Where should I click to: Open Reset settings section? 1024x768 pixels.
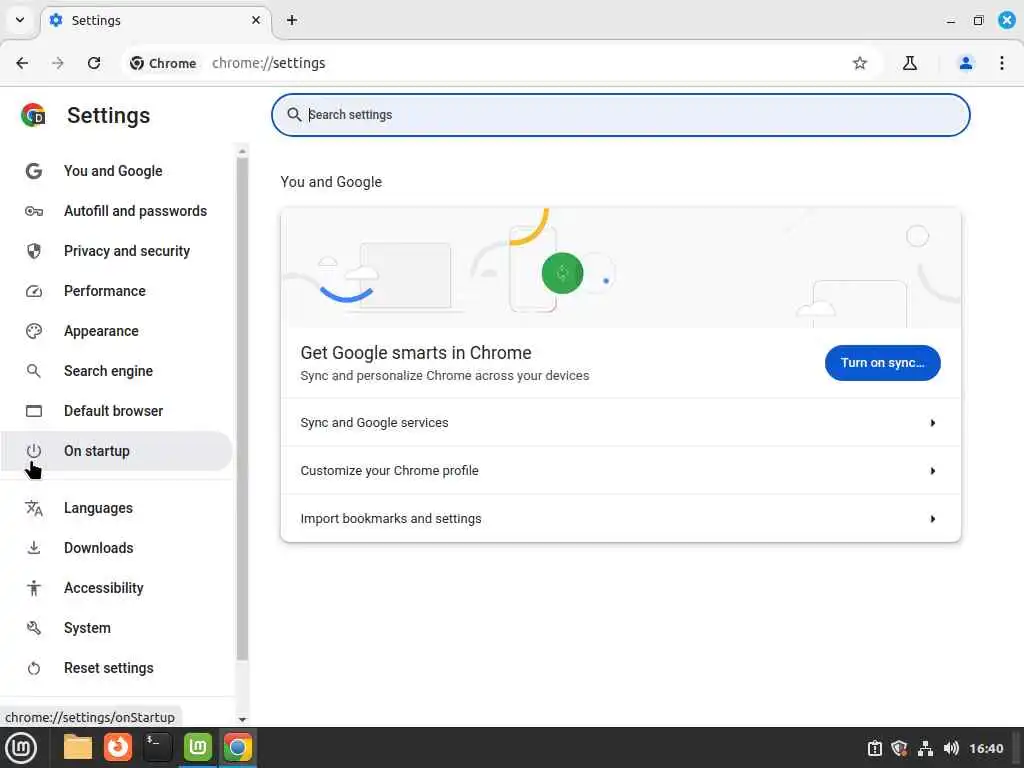[x=116, y=668]
